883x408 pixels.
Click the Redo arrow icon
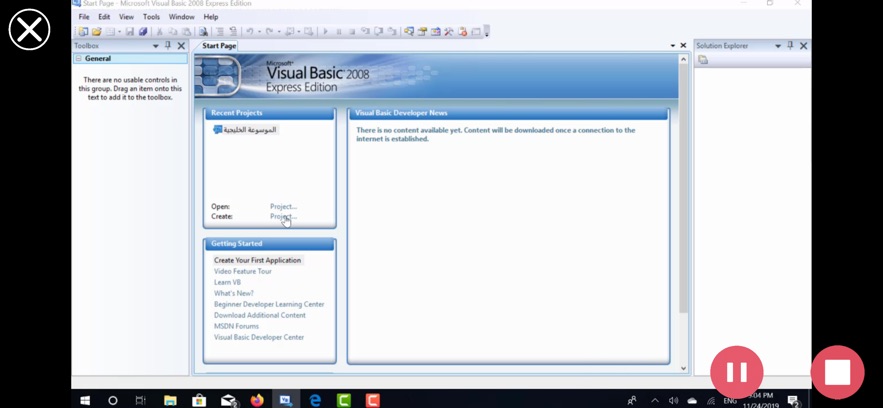coord(270,32)
